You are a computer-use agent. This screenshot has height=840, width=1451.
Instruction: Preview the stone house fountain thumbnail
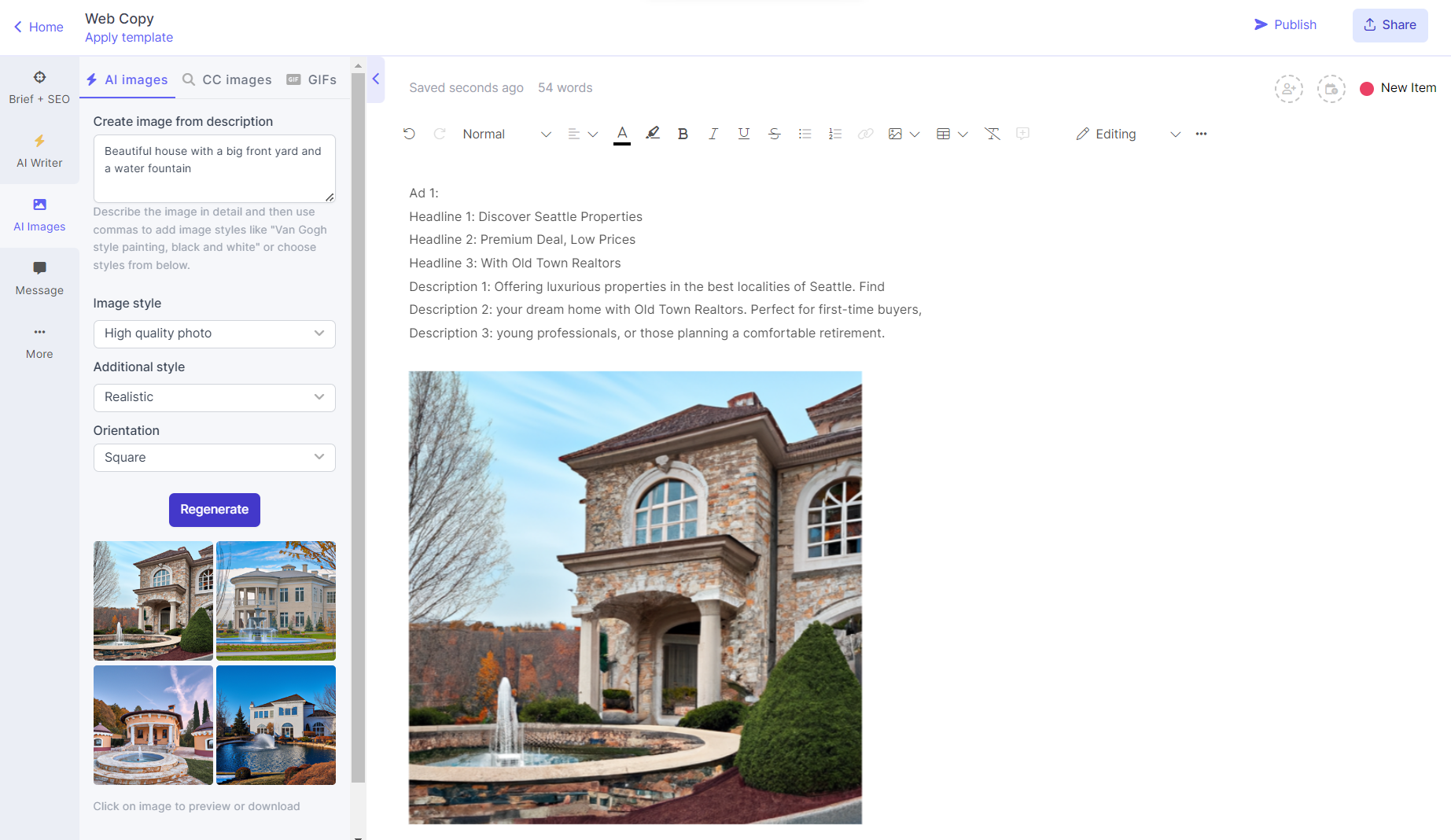click(x=153, y=601)
